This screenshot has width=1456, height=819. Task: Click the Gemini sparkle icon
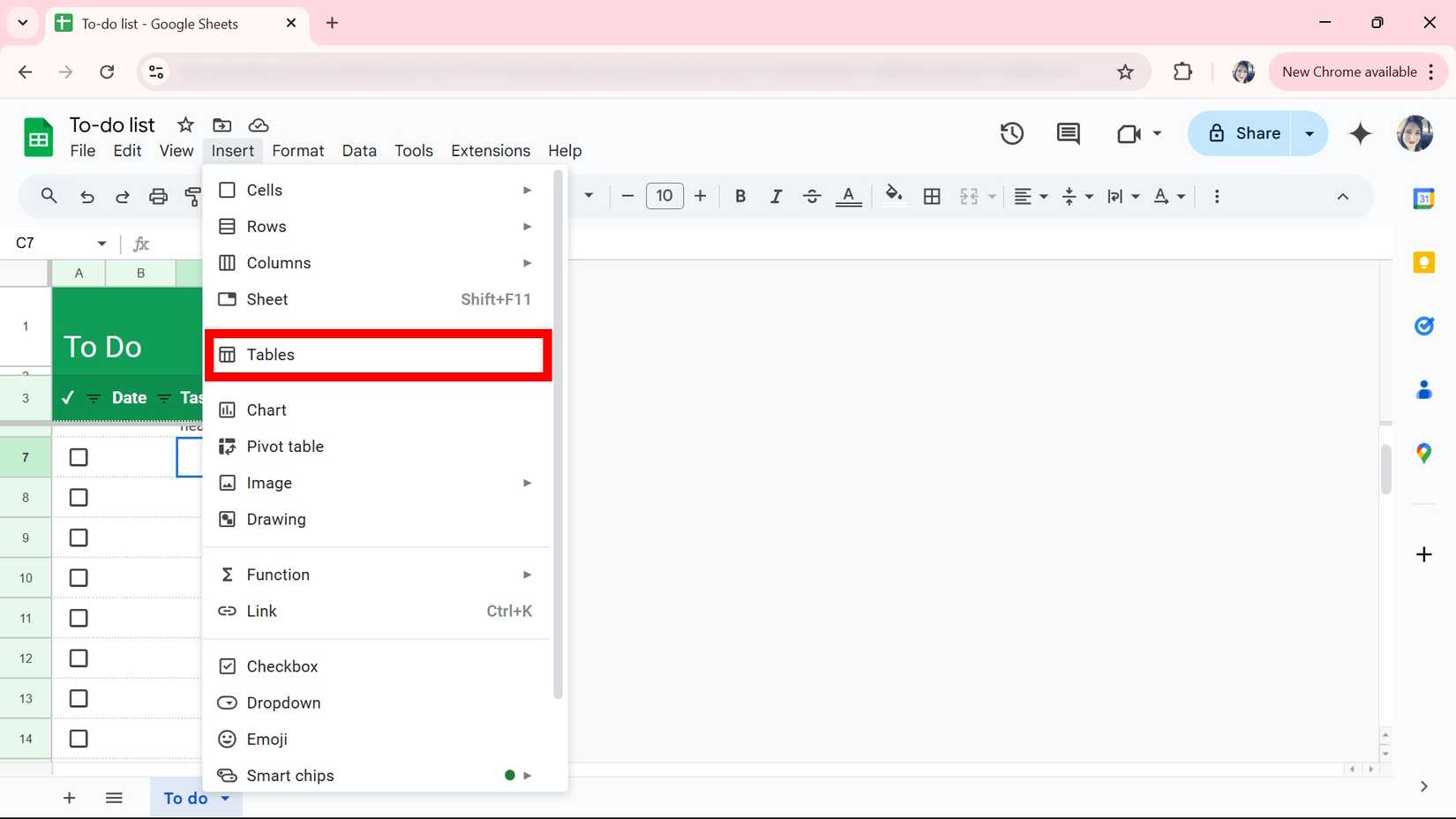tap(1360, 133)
